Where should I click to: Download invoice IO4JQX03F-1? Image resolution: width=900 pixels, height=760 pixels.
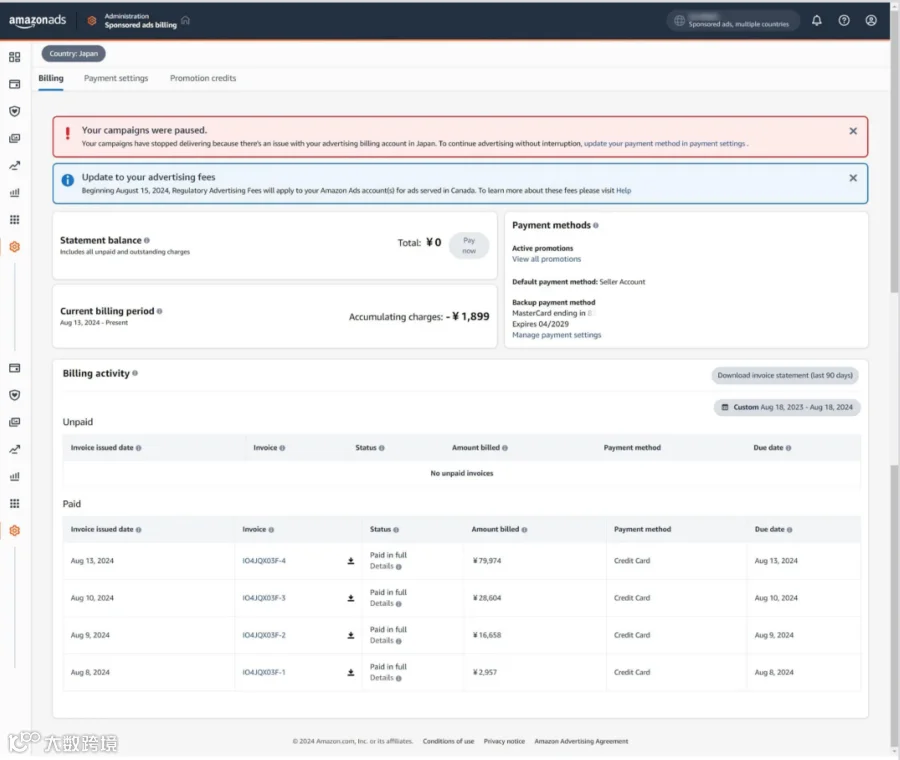(x=351, y=673)
